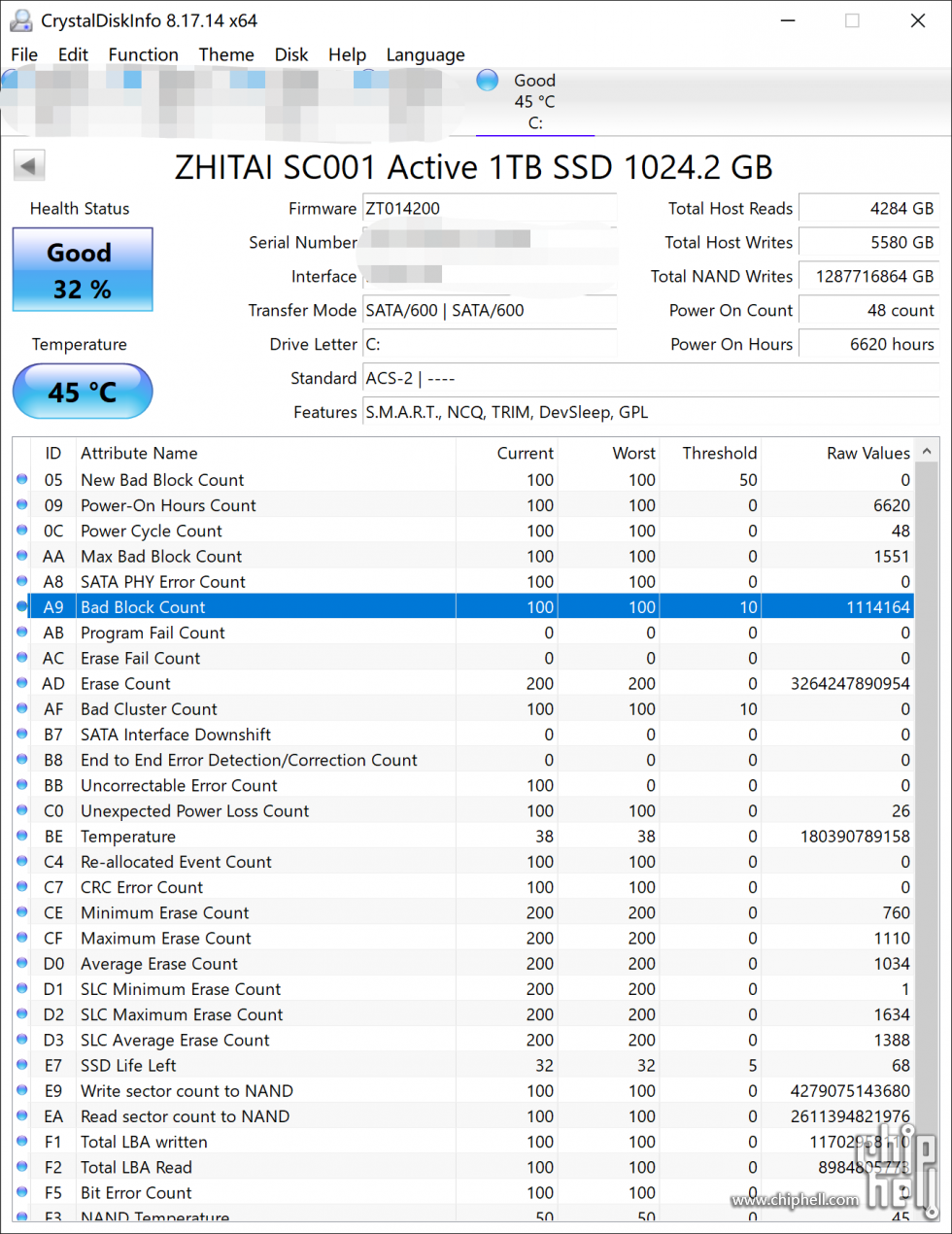This screenshot has height=1234, width=952.
Task: Click status dot for Minimum Erase Count row CE
Action: tap(22, 911)
